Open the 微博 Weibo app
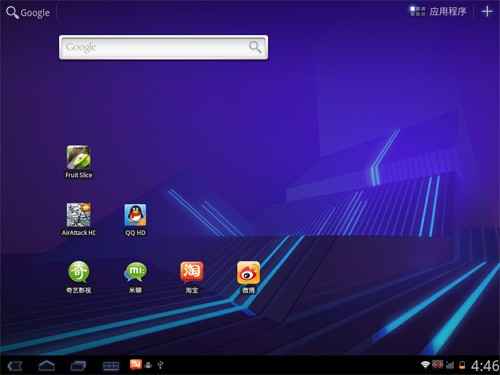 (x=248, y=277)
